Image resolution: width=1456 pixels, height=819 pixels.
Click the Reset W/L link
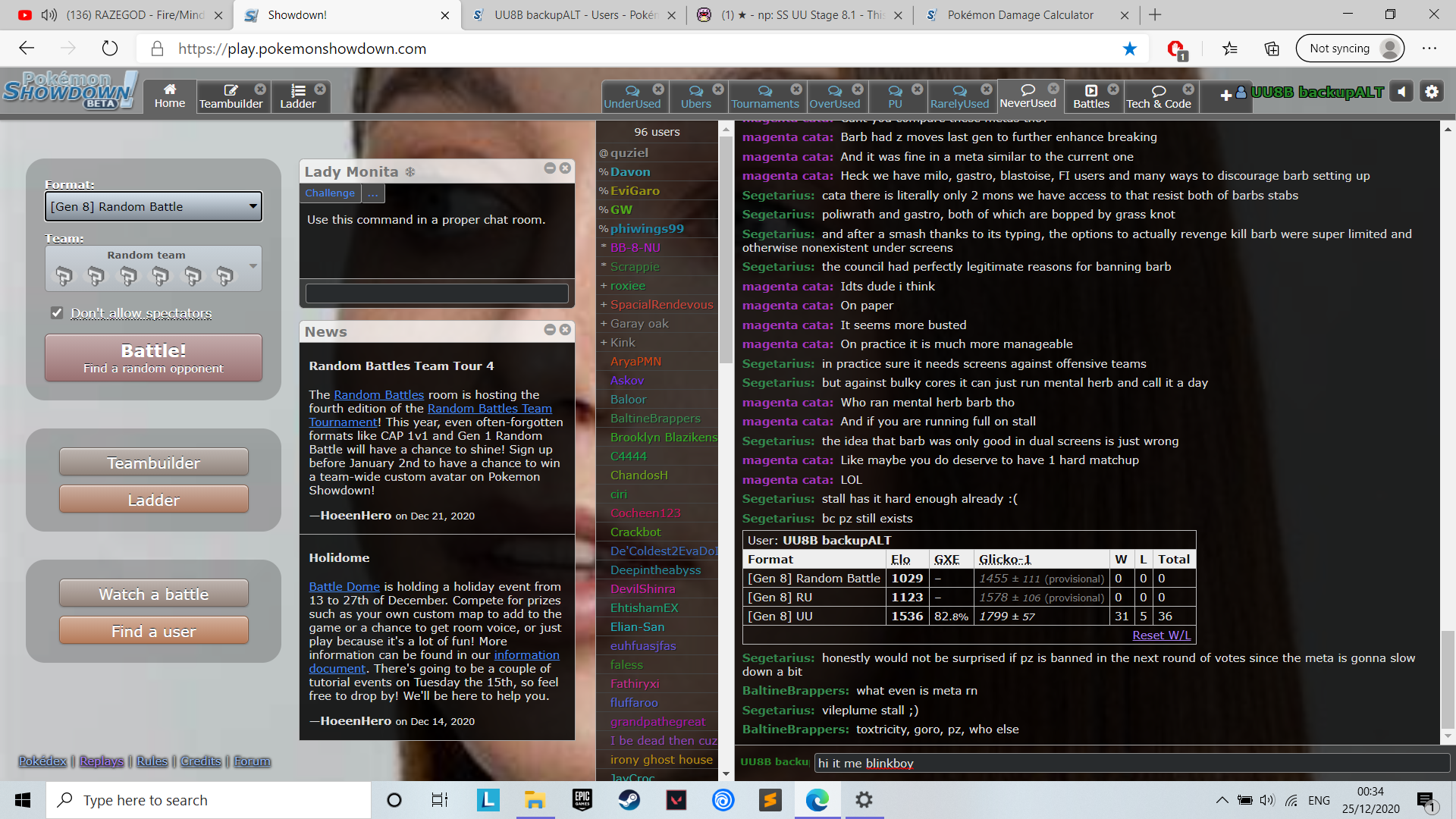pyautogui.click(x=1160, y=635)
